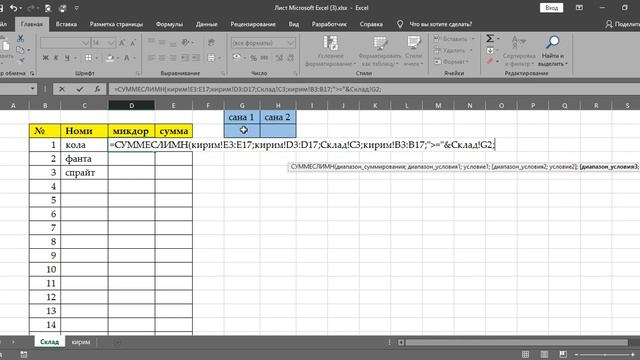The image size is (640, 360).
Task: Click the Insert Function fx icon
Action: click(97, 89)
